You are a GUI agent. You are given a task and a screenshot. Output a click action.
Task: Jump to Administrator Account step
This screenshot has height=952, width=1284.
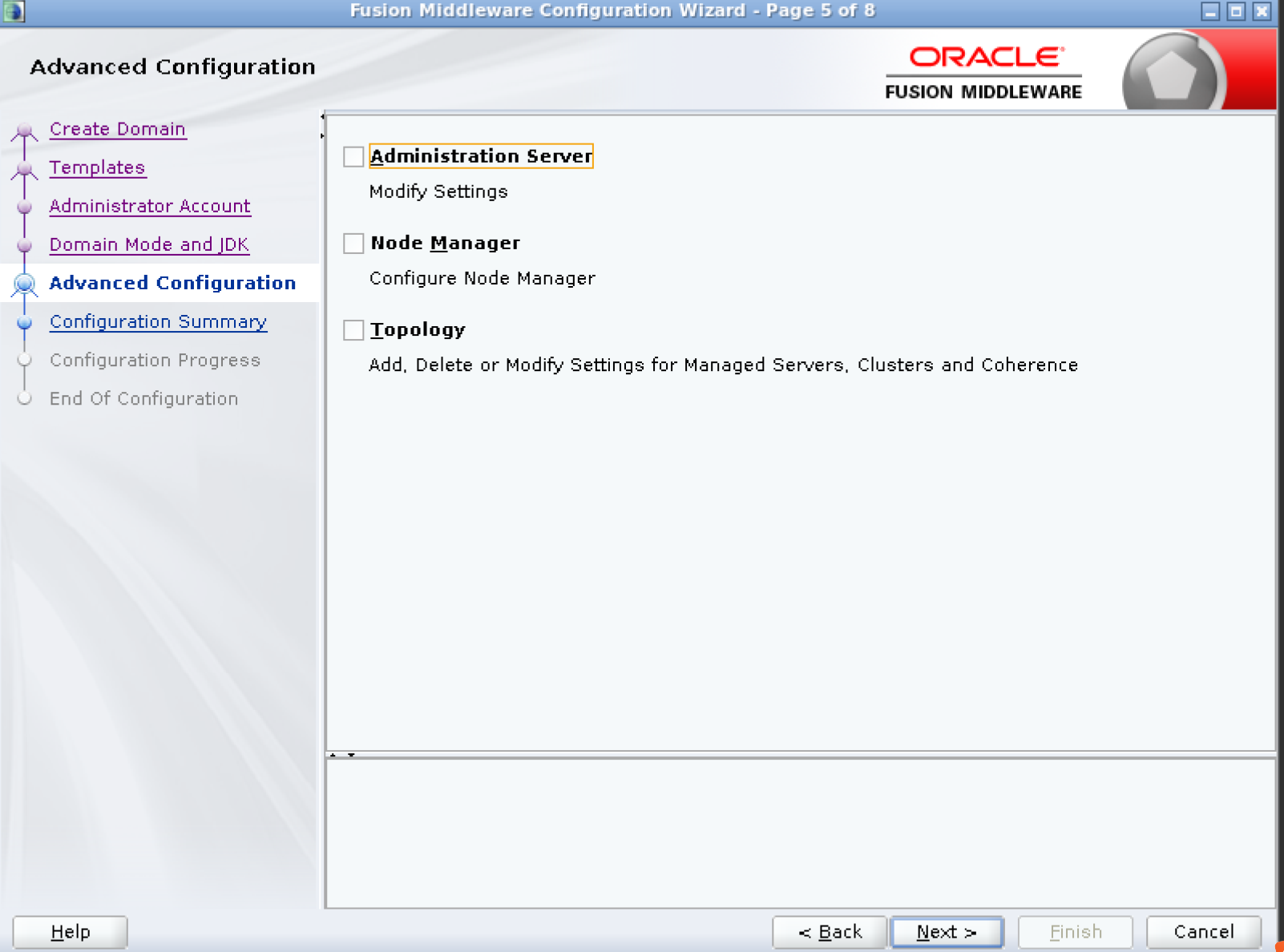[150, 206]
